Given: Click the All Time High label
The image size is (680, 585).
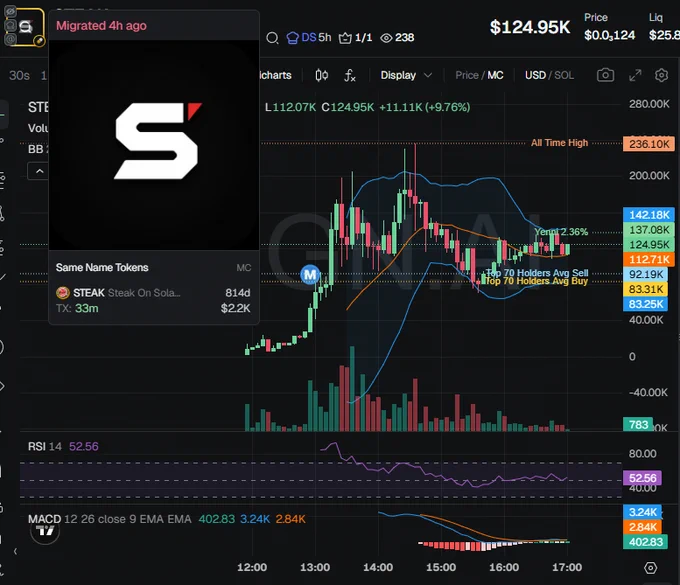Looking at the screenshot, I should pos(559,143).
